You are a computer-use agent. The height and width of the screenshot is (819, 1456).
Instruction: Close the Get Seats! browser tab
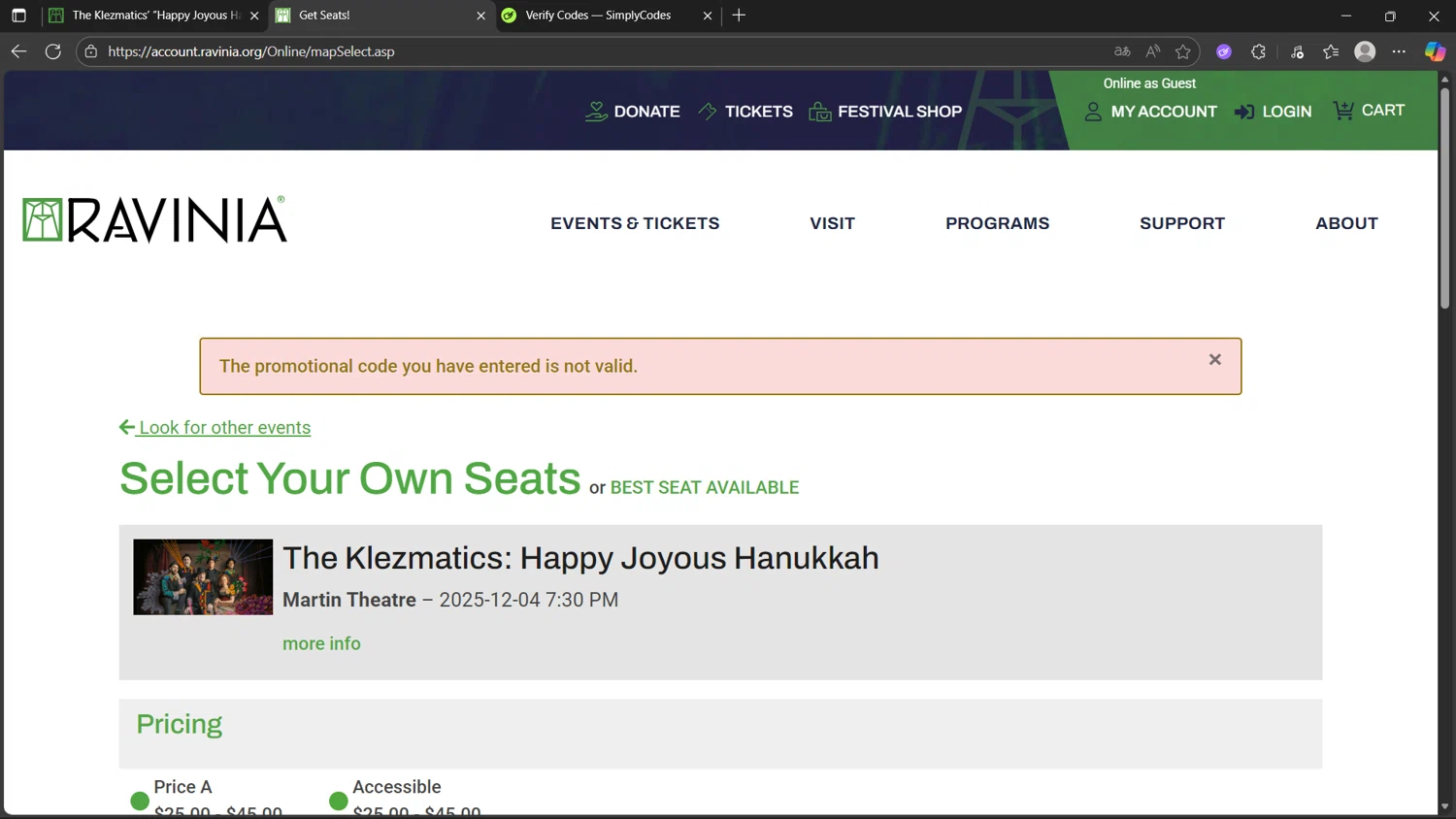point(480,16)
